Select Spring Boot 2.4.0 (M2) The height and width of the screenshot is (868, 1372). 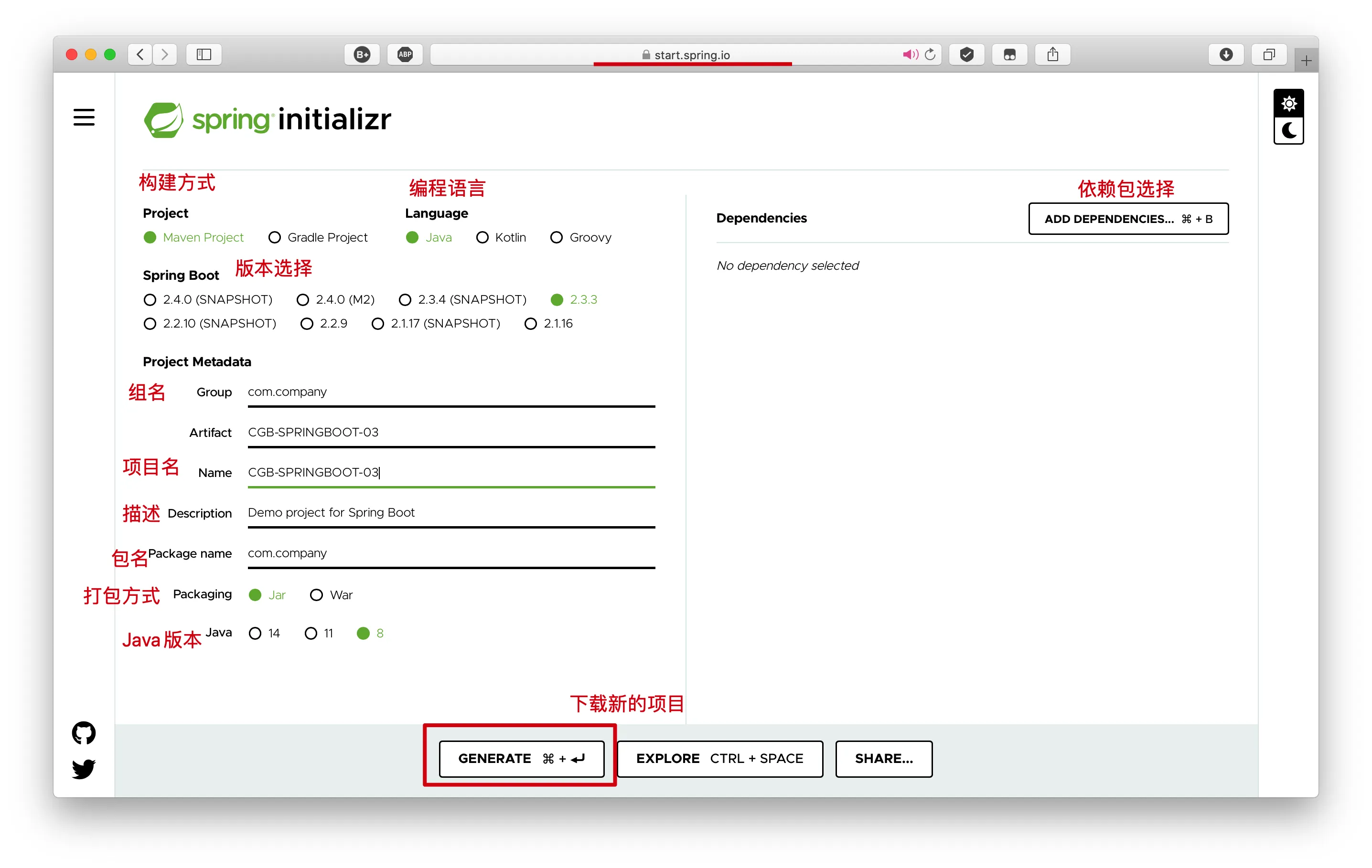point(335,299)
